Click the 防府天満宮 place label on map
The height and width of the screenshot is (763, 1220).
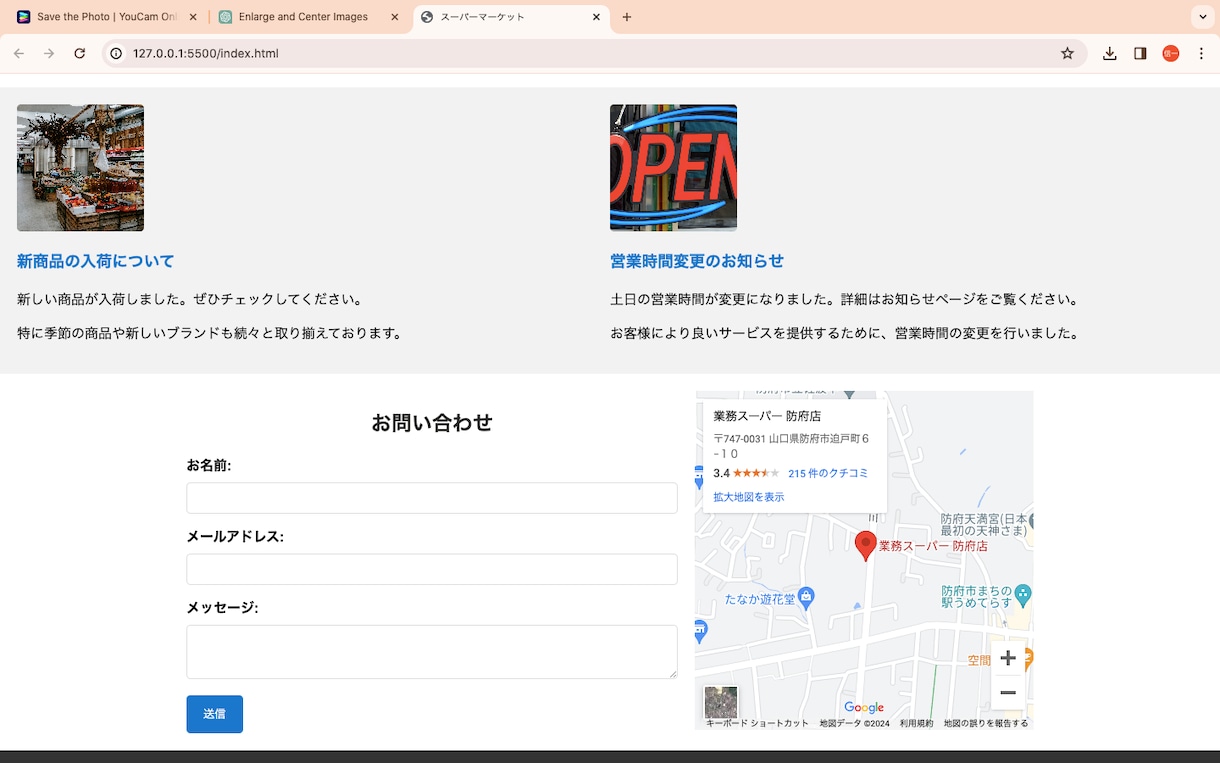984,525
